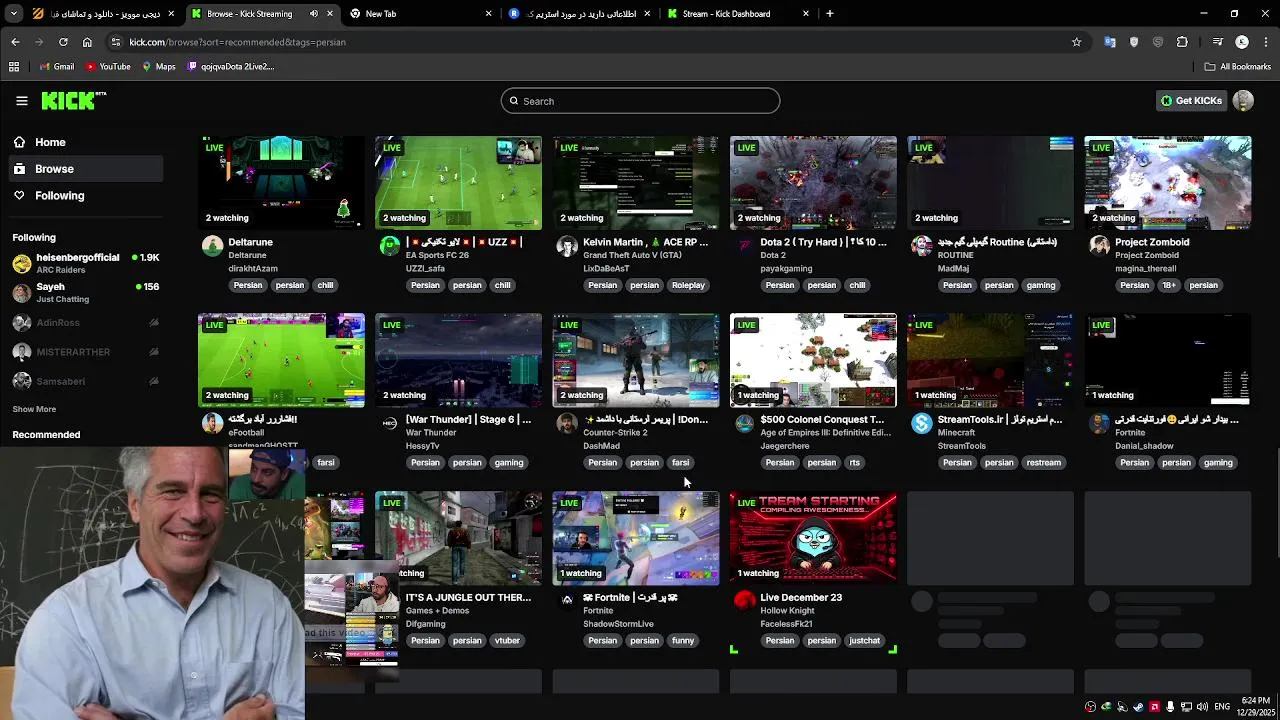Screen dimensions: 1280x720
Task: Click the restream tag on StreamTools
Action: (x=1043, y=463)
